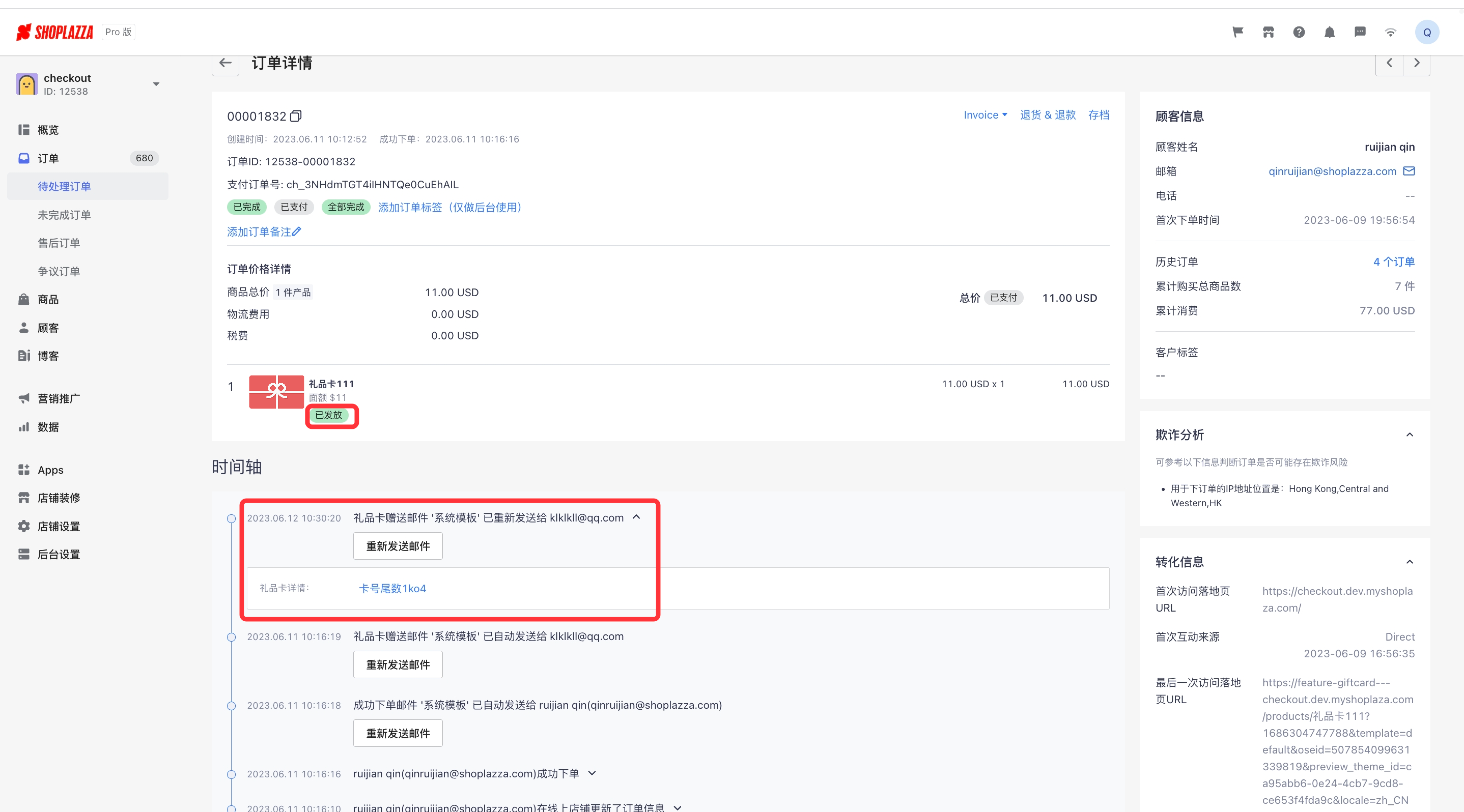Click 存档 archive link

coord(1099,115)
